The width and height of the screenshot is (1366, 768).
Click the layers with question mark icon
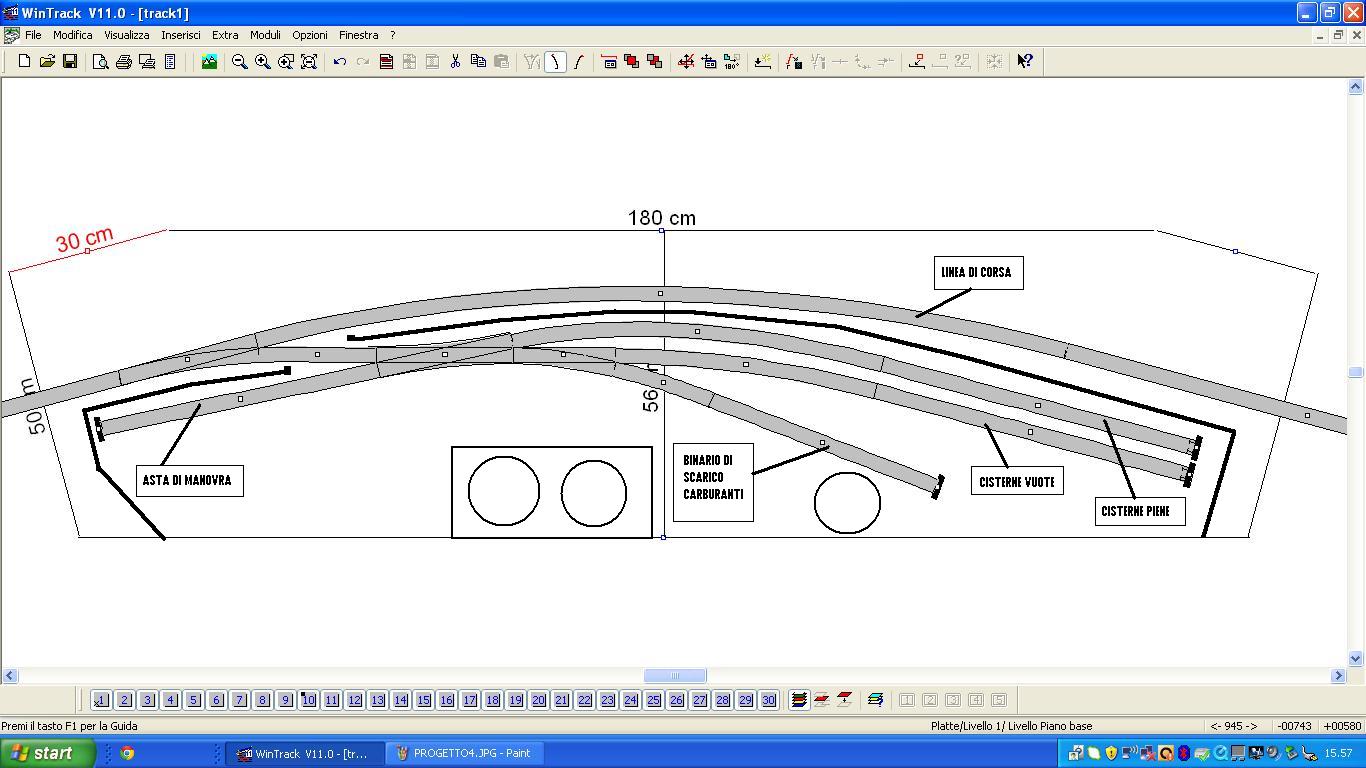(x=875, y=700)
